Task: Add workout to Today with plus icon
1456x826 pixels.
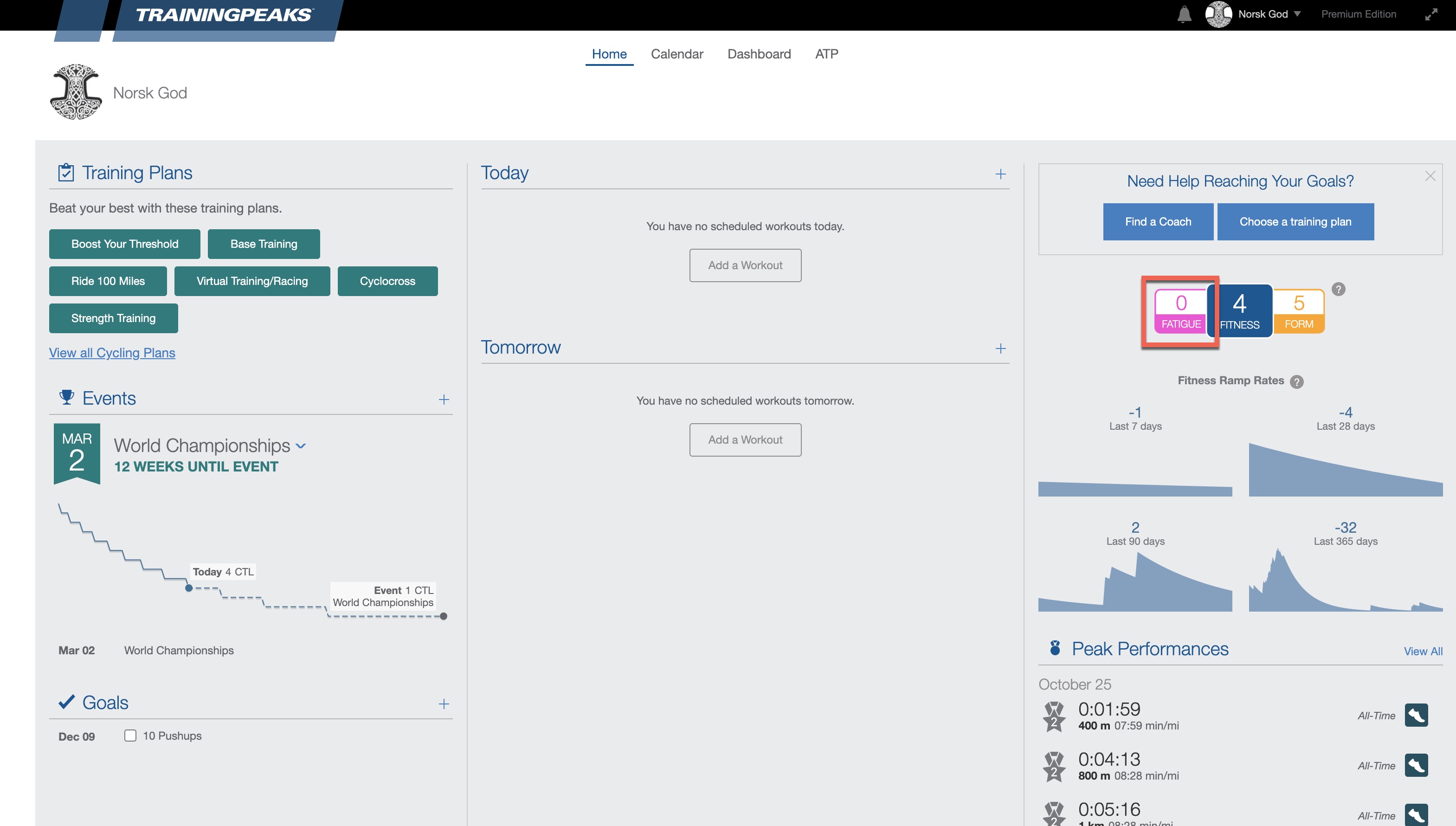Action: 1000,174
